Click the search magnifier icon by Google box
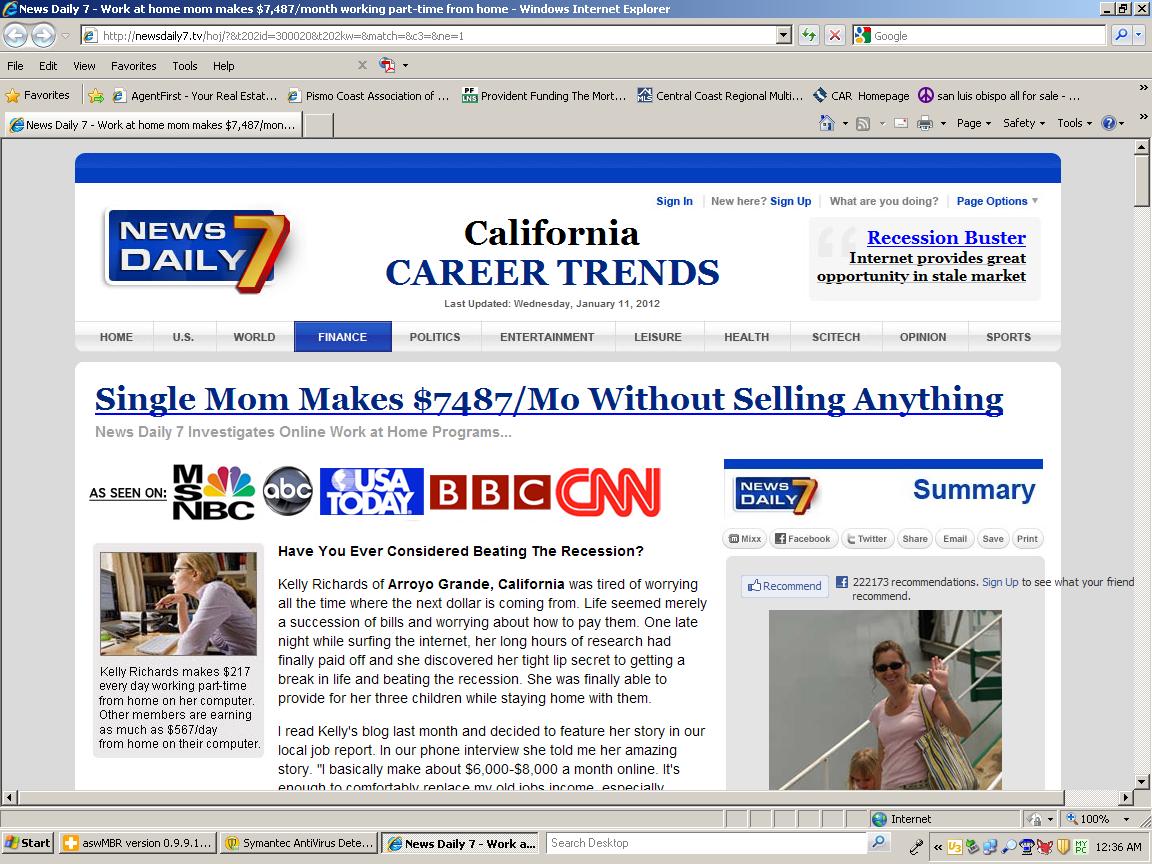Screen dimensions: 1152x864 click(1120, 35)
